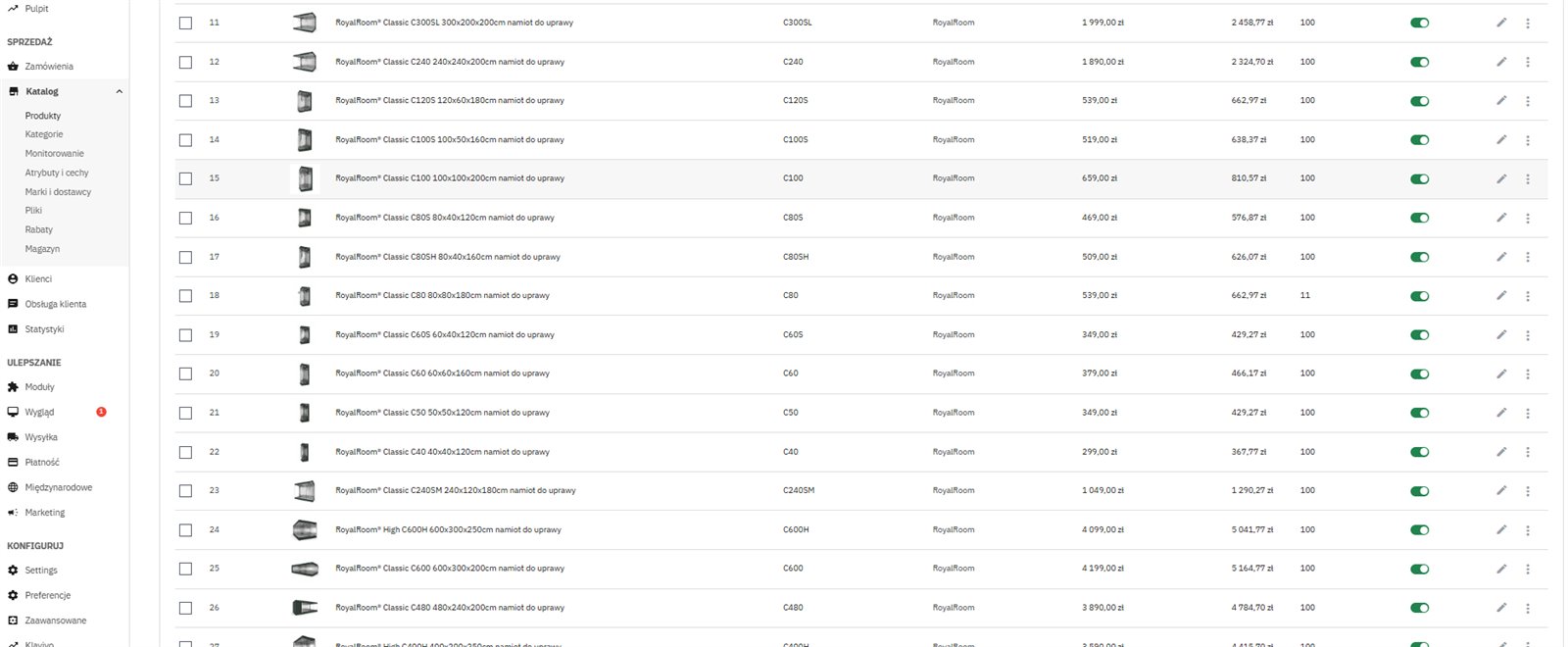Open the RoyalRoom Classic C120S product link

click(x=450, y=100)
